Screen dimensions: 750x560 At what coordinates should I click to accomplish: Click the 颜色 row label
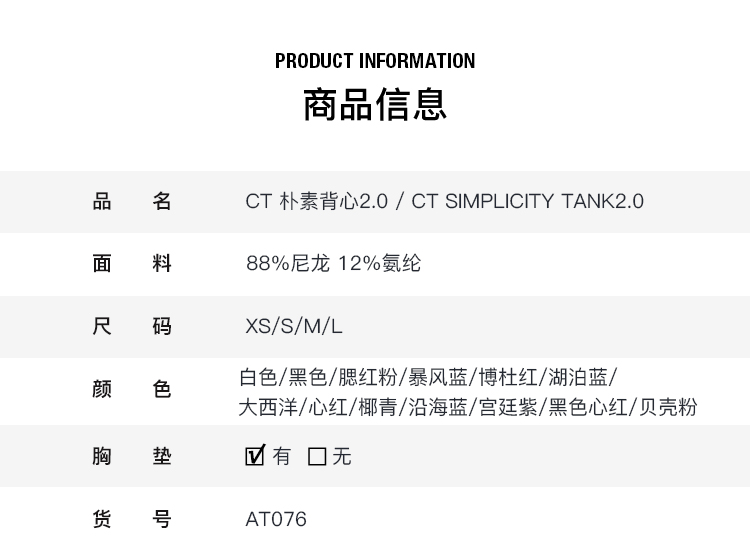[132, 389]
